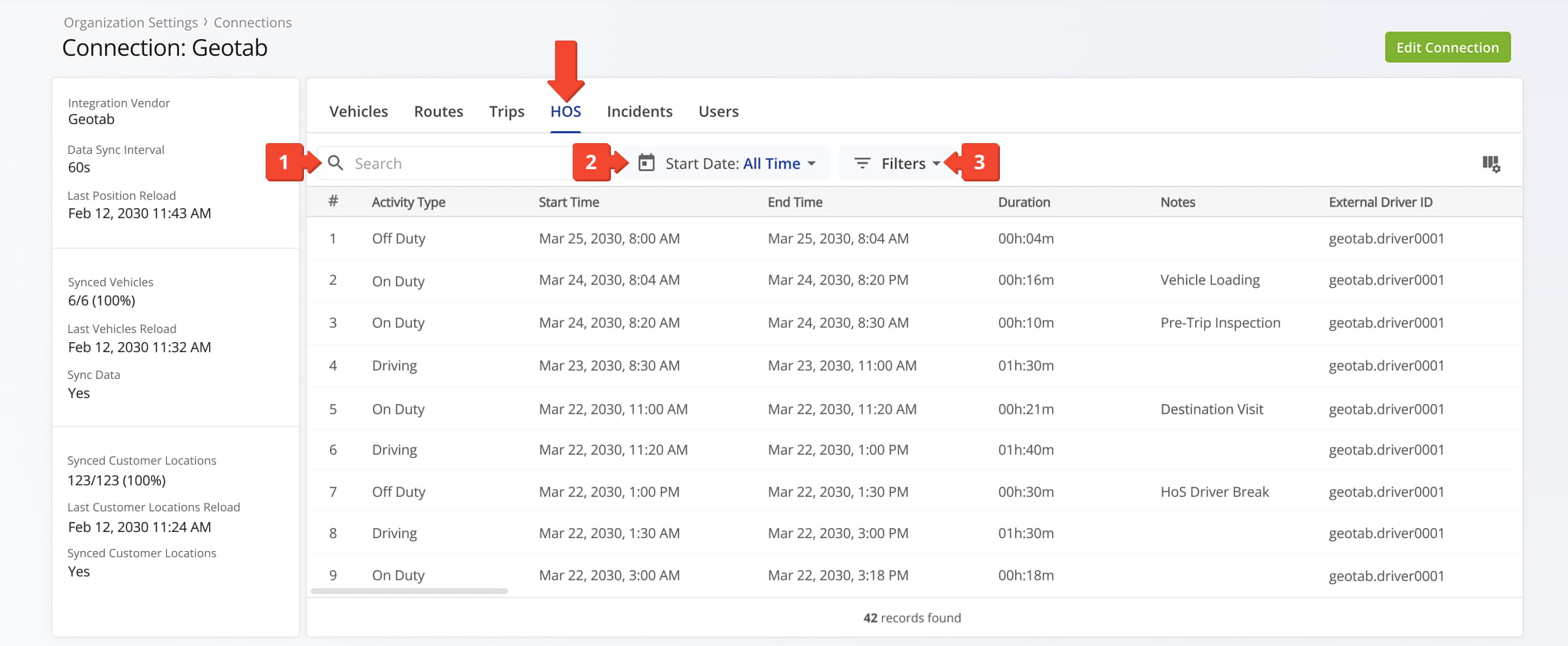
Task: Click 'Mar 23, 2030, 11:00 AM' end time
Action: (842, 366)
